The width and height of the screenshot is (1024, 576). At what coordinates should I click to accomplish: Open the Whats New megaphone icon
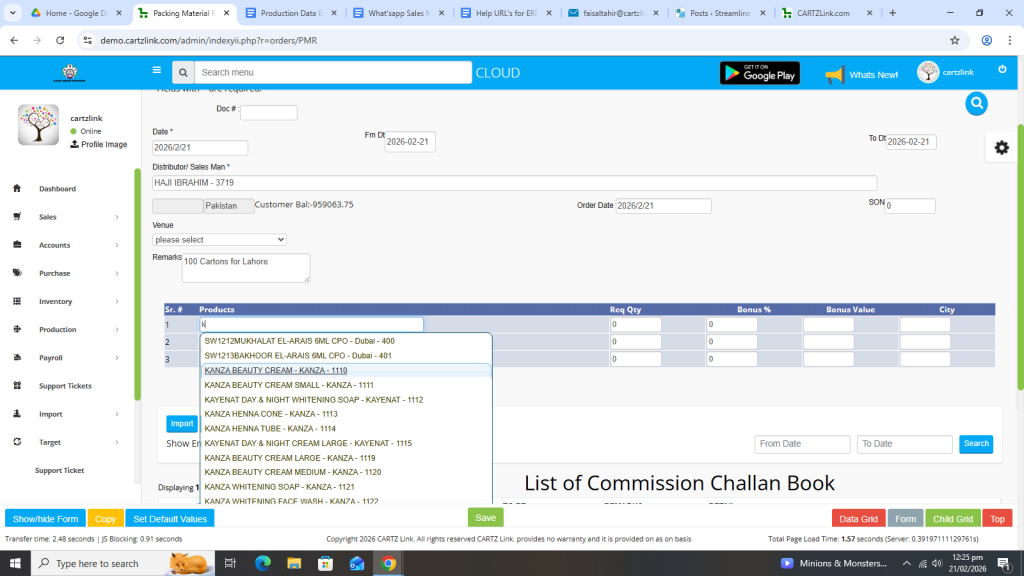pyautogui.click(x=834, y=75)
